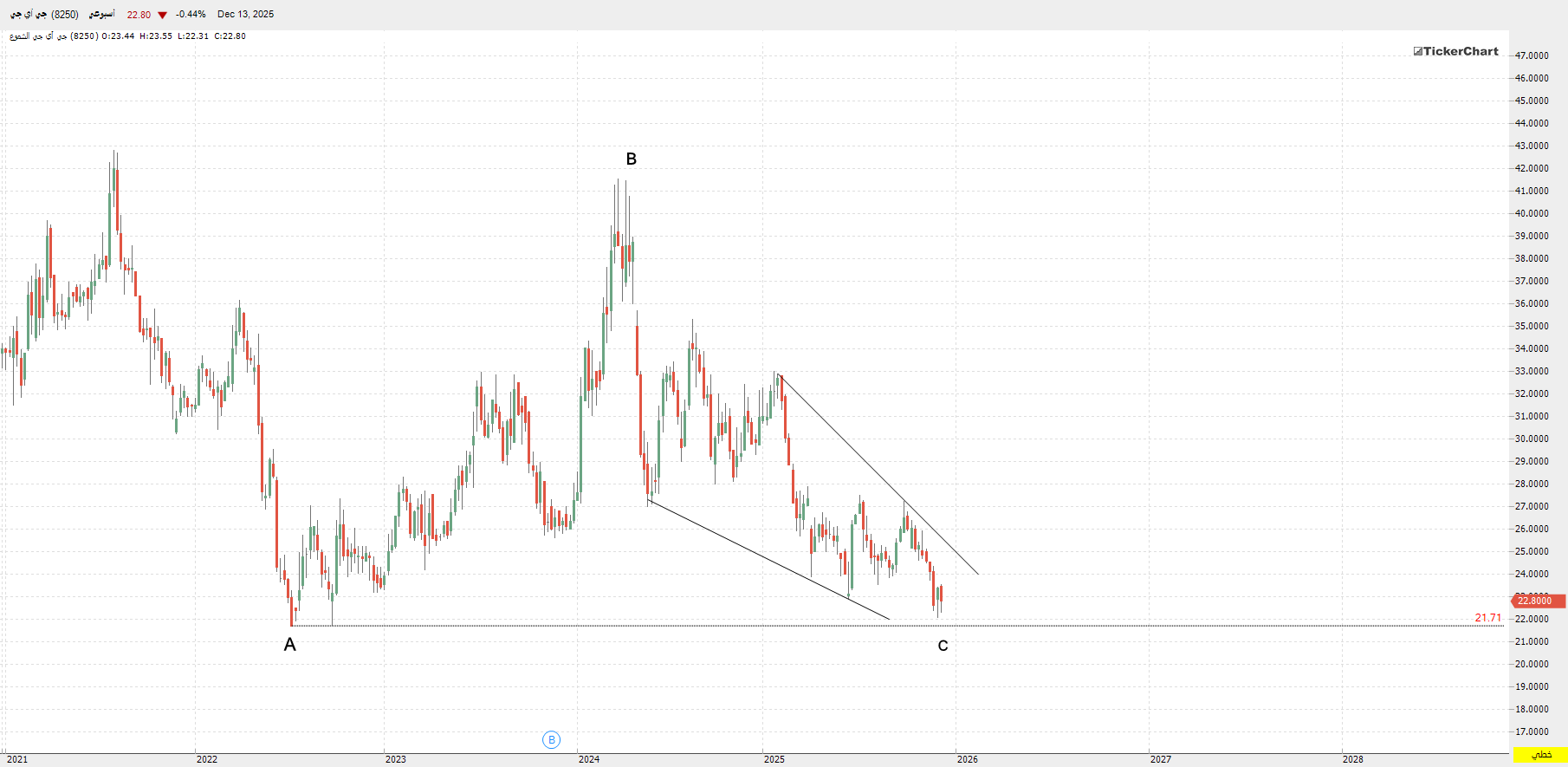Viewport: 1568px width, 767px height.
Task: Select the wave label A under the 2022 low
Action: [289, 644]
